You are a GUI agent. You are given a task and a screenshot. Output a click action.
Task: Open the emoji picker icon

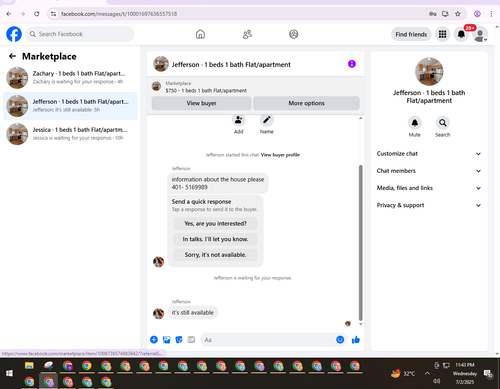point(340,340)
